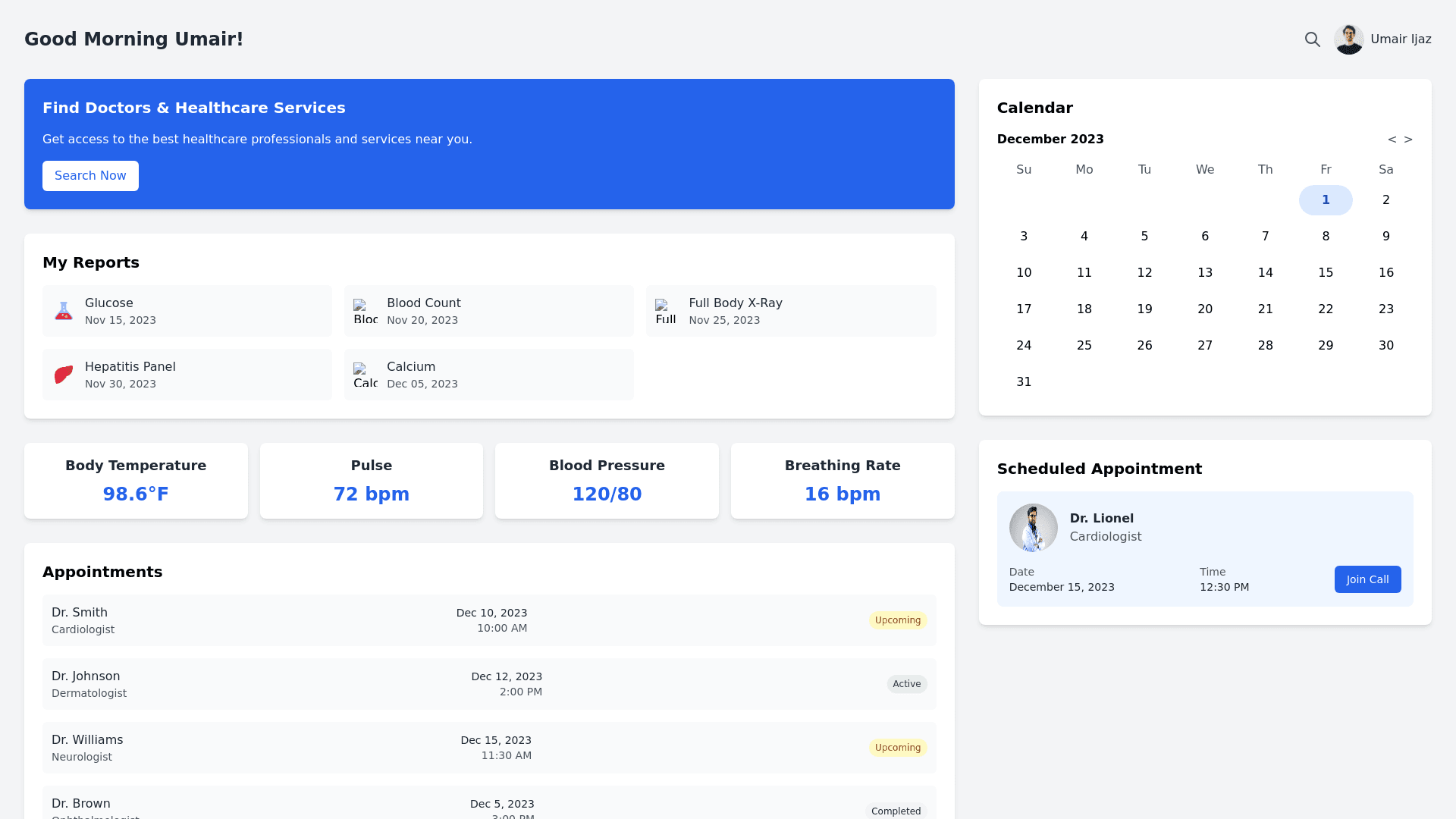Open the Body Temperature card

[x=136, y=481]
